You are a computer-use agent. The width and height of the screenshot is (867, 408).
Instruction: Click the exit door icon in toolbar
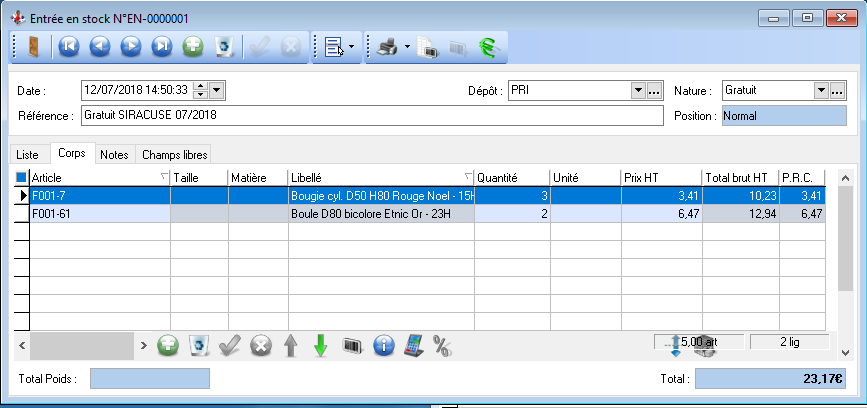coord(33,46)
